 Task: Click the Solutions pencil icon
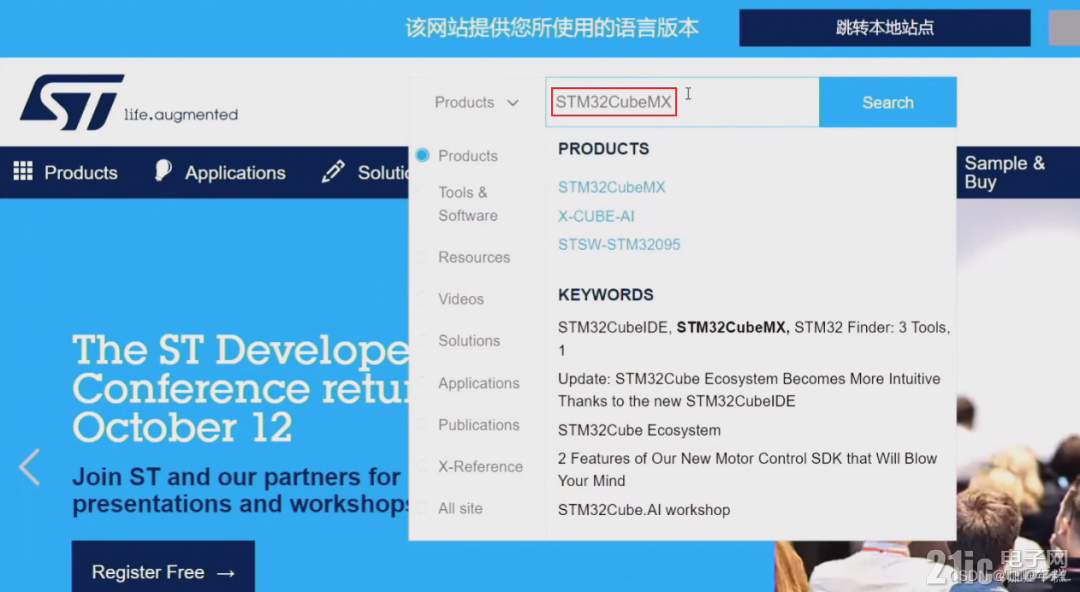[333, 172]
